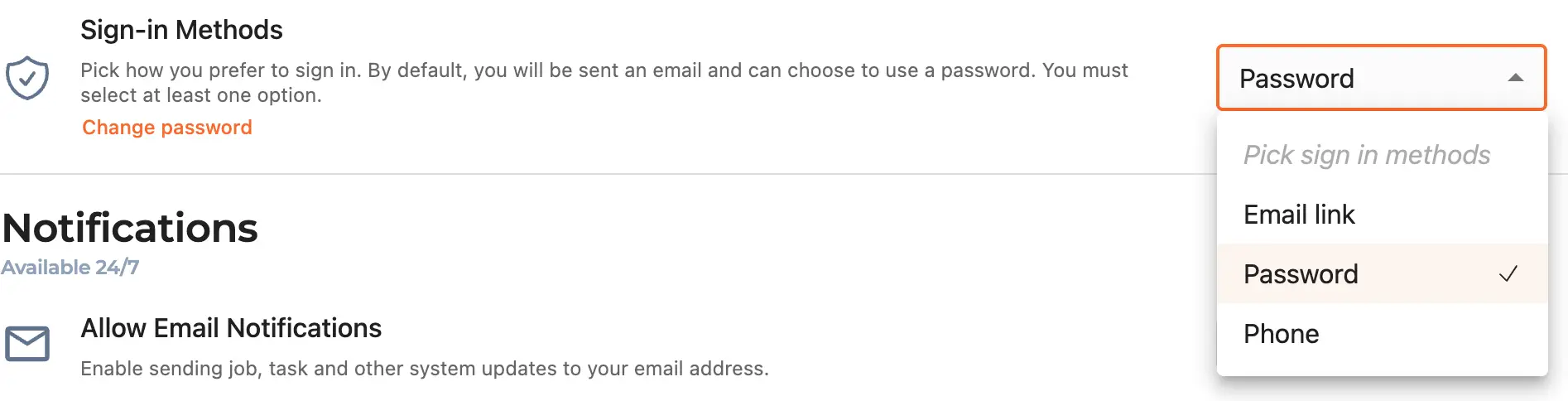
Task: Click the shield checkmark security icon
Action: pos(27,78)
